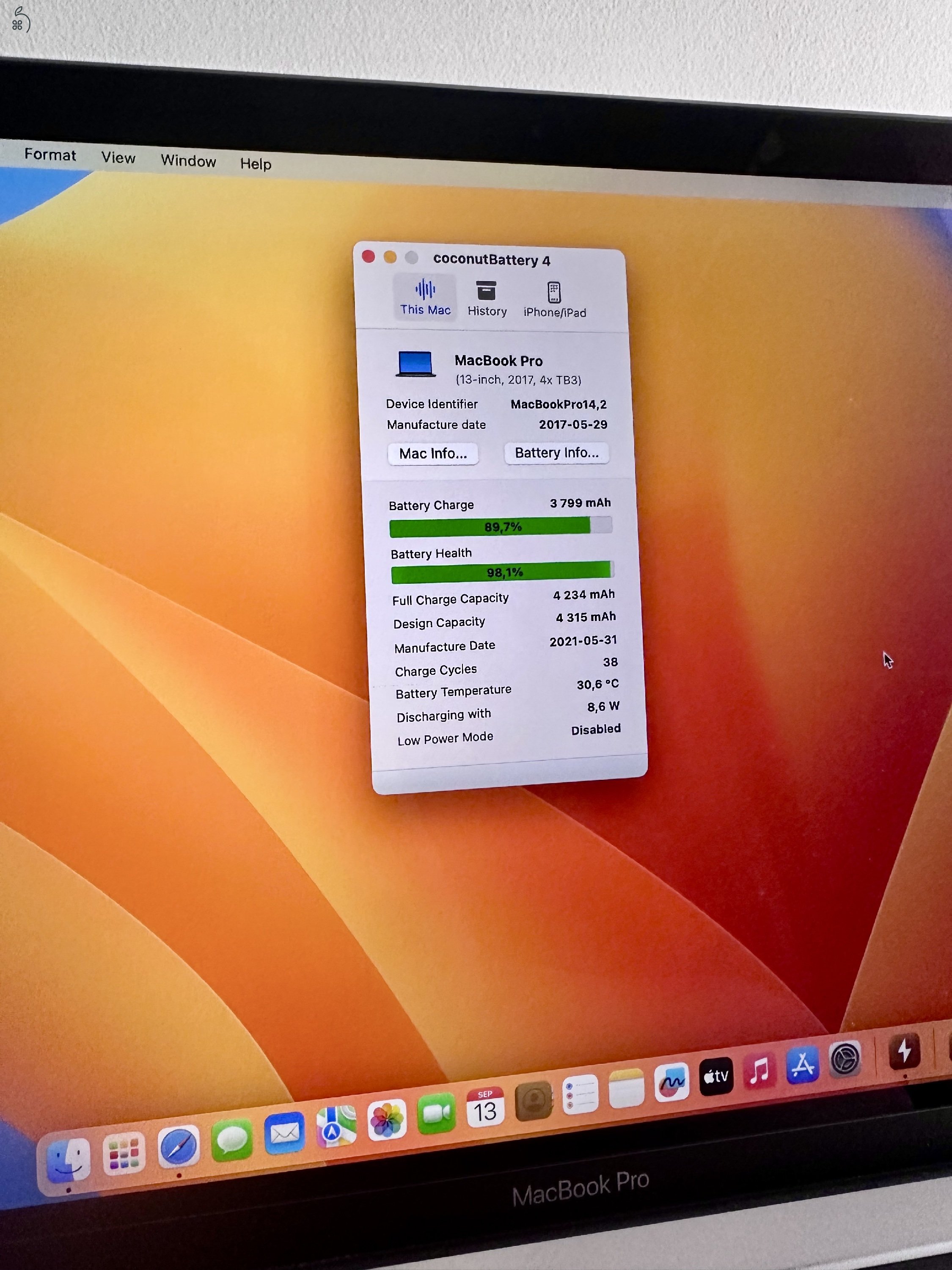Screen dimensions: 952x1270
Task: Open the History archive icon
Action: (486, 291)
